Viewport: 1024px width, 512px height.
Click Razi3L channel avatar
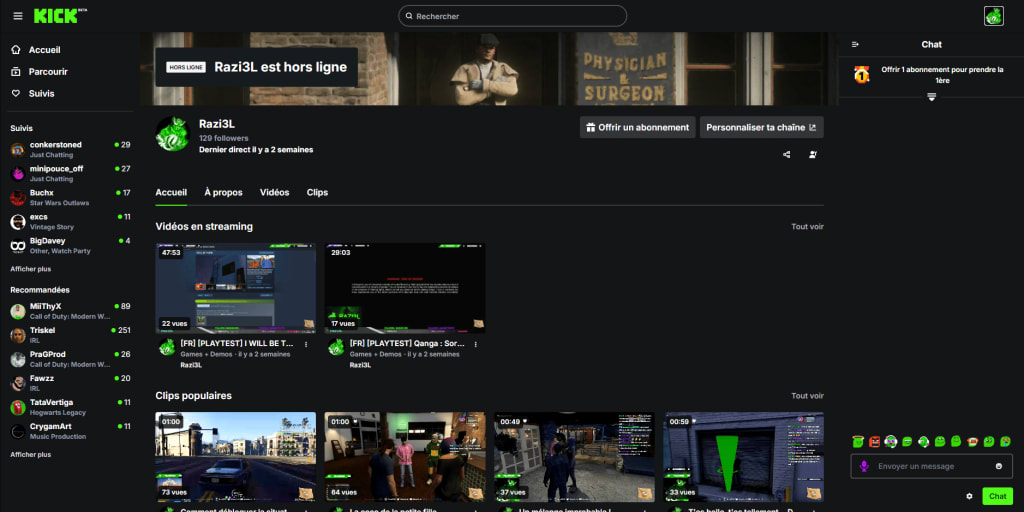172,134
